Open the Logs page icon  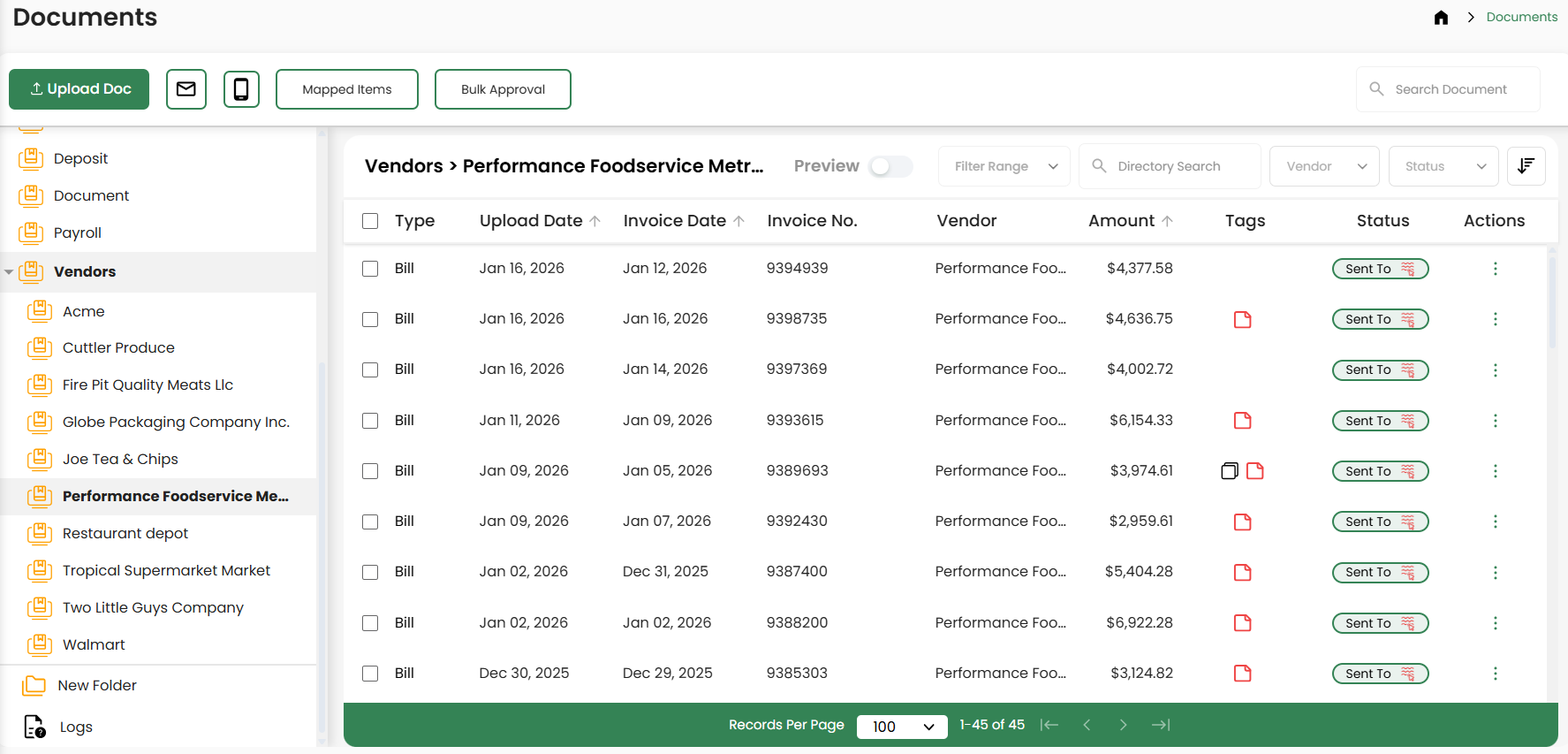pos(34,727)
